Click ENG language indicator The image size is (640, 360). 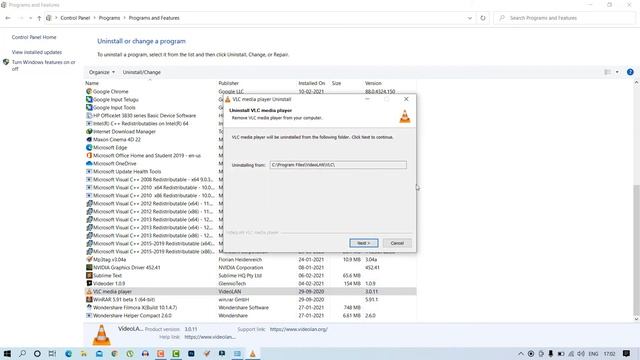(593, 353)
